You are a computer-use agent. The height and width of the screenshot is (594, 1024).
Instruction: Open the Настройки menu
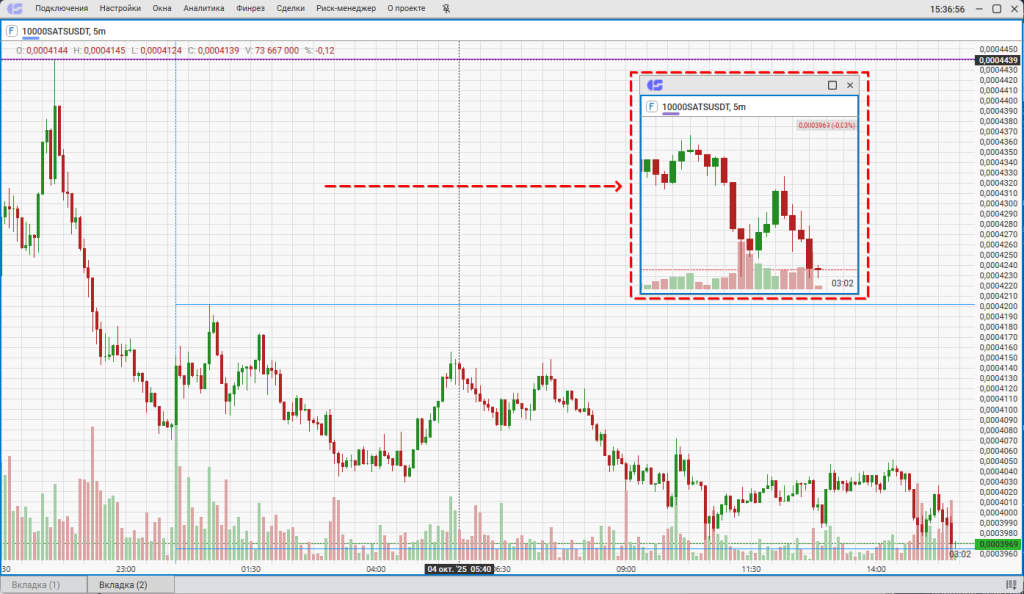[120, 9]
